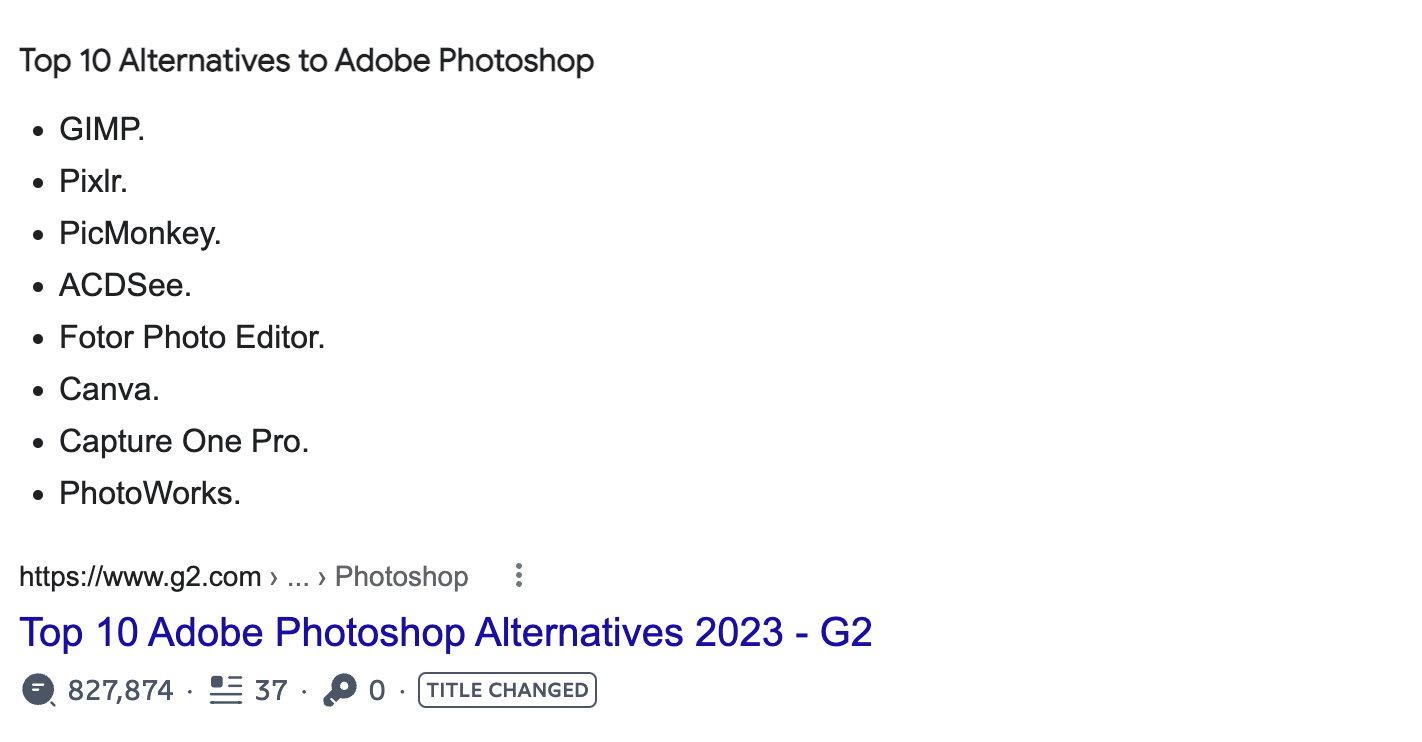This screenshot has height=742, width=1422.
Task: Click the ellipsis breadcrumb in the URL
Action: coord(298,577)
